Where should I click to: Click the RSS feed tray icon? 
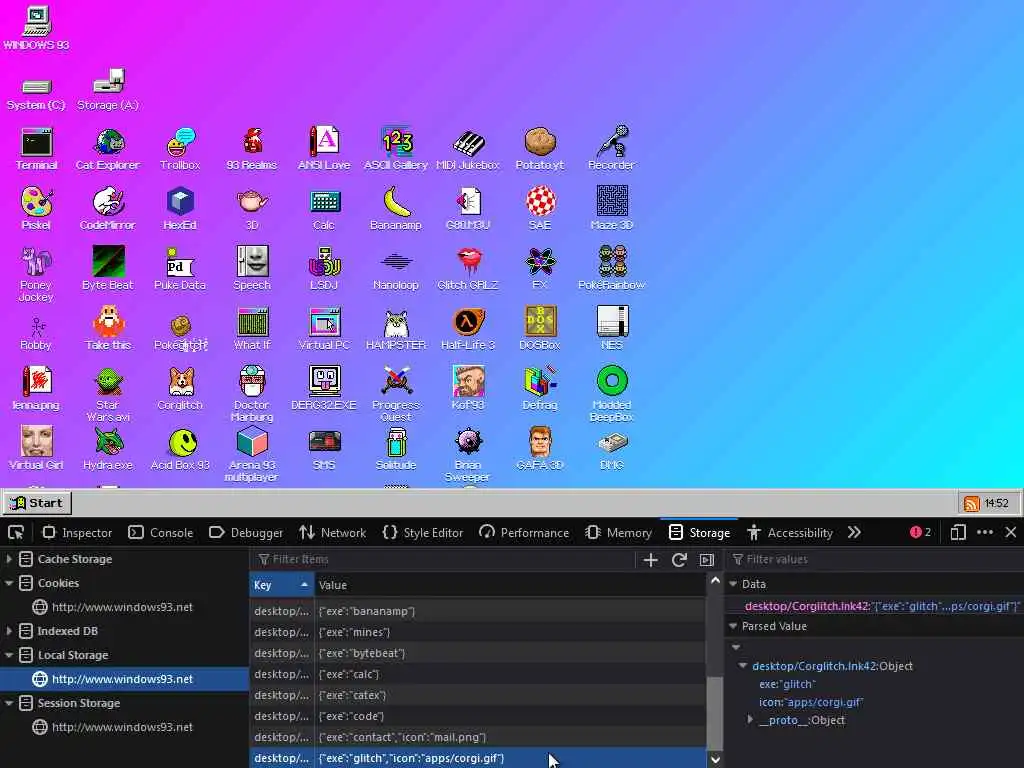click(x=972, y=504)
